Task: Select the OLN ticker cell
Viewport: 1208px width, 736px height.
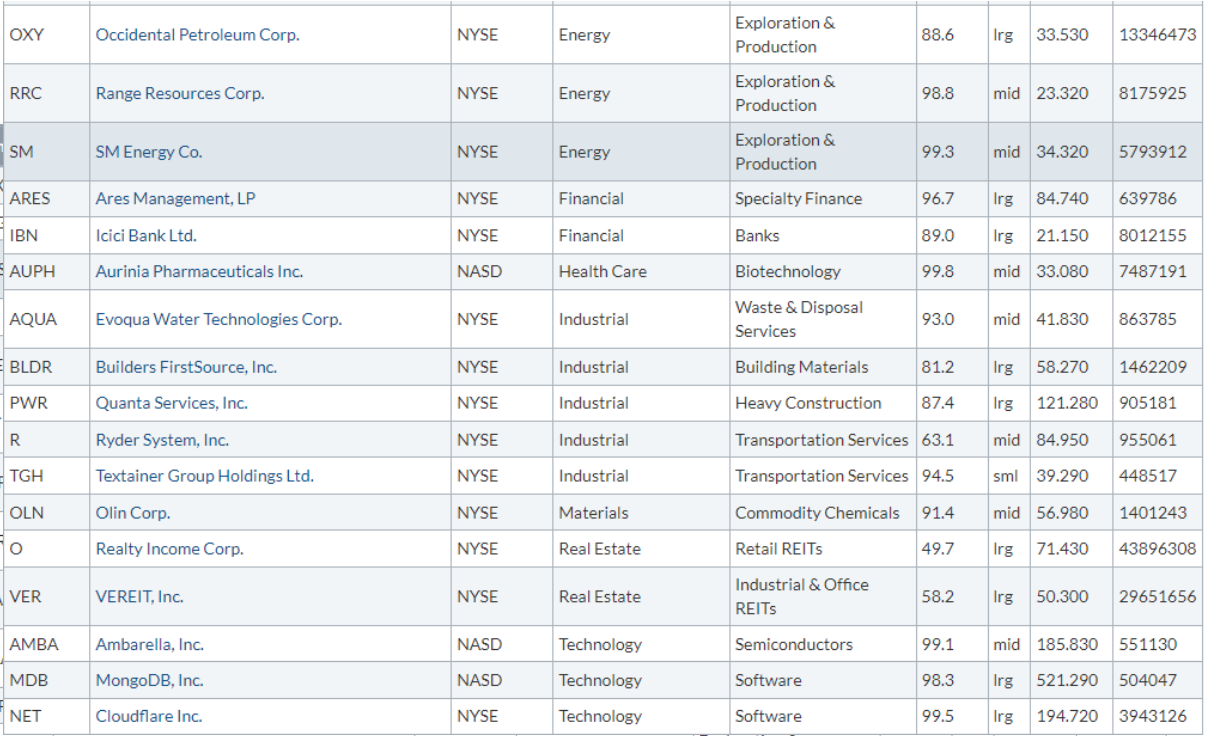Action: (x=46, y=513)
